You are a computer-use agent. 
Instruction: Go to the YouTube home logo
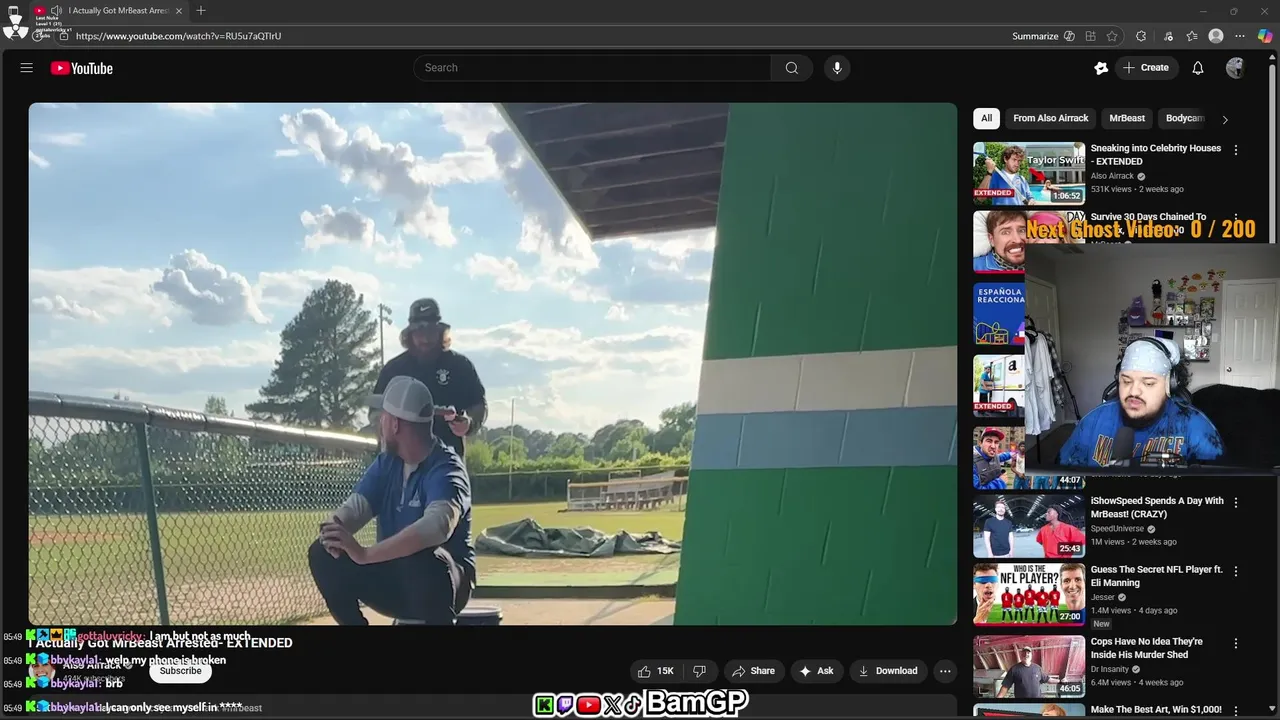(x=82, y=68)
